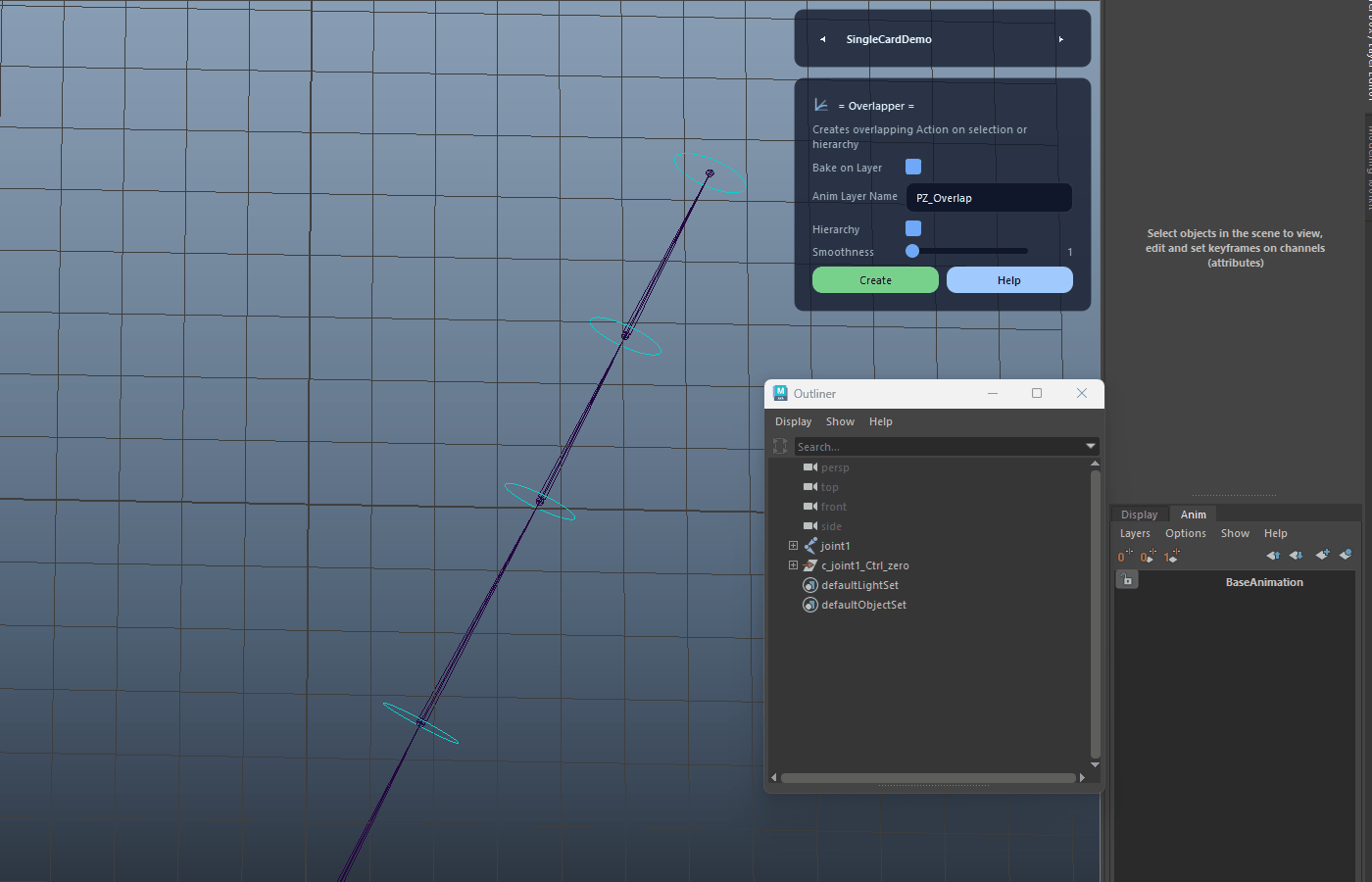
Task: Move the selected anim layer down
Action: click(x=1297, y=556)
